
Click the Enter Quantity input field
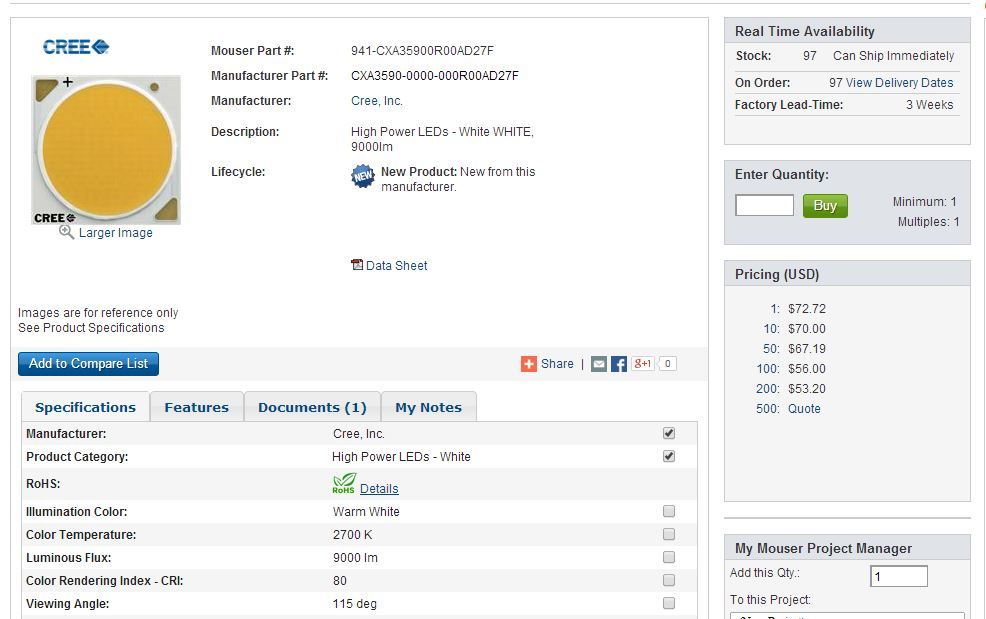tap(764, 205)
